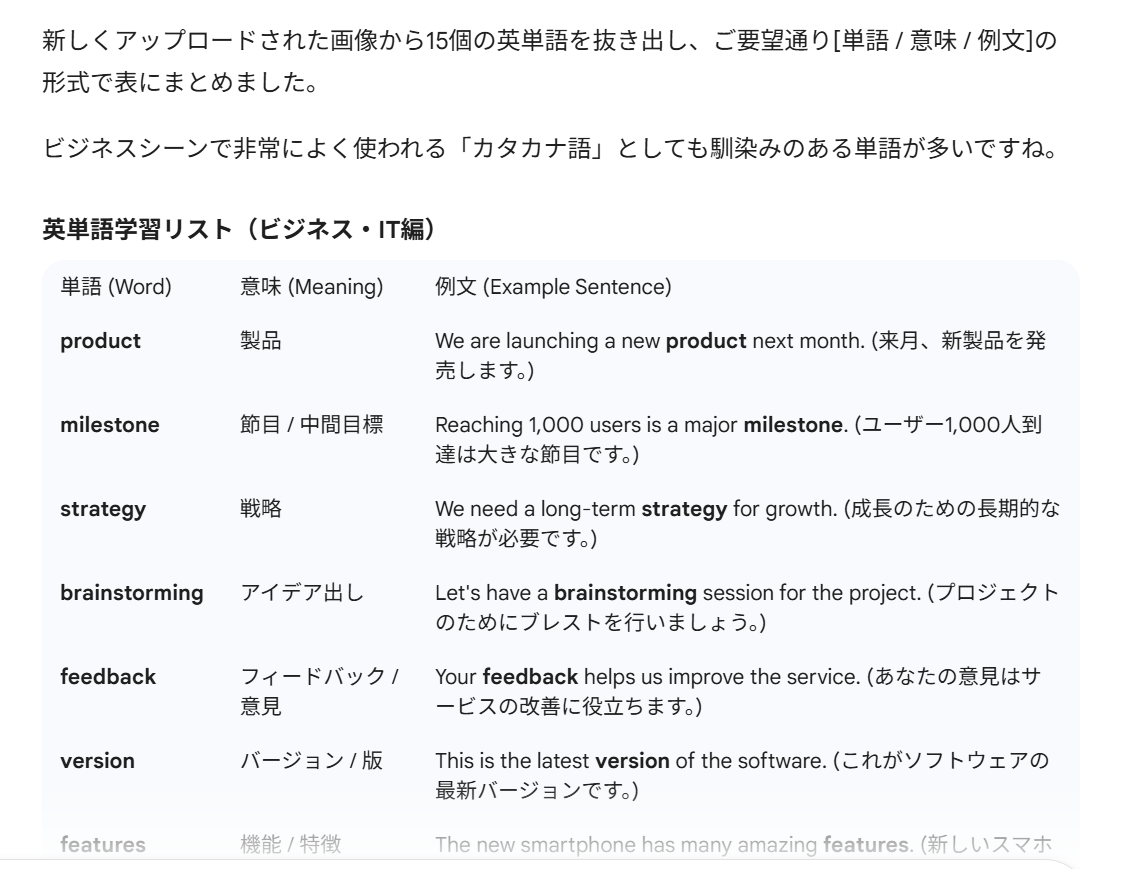
Task: Click the 英単語学習リスト table heading
Action: tap(239, 229)
